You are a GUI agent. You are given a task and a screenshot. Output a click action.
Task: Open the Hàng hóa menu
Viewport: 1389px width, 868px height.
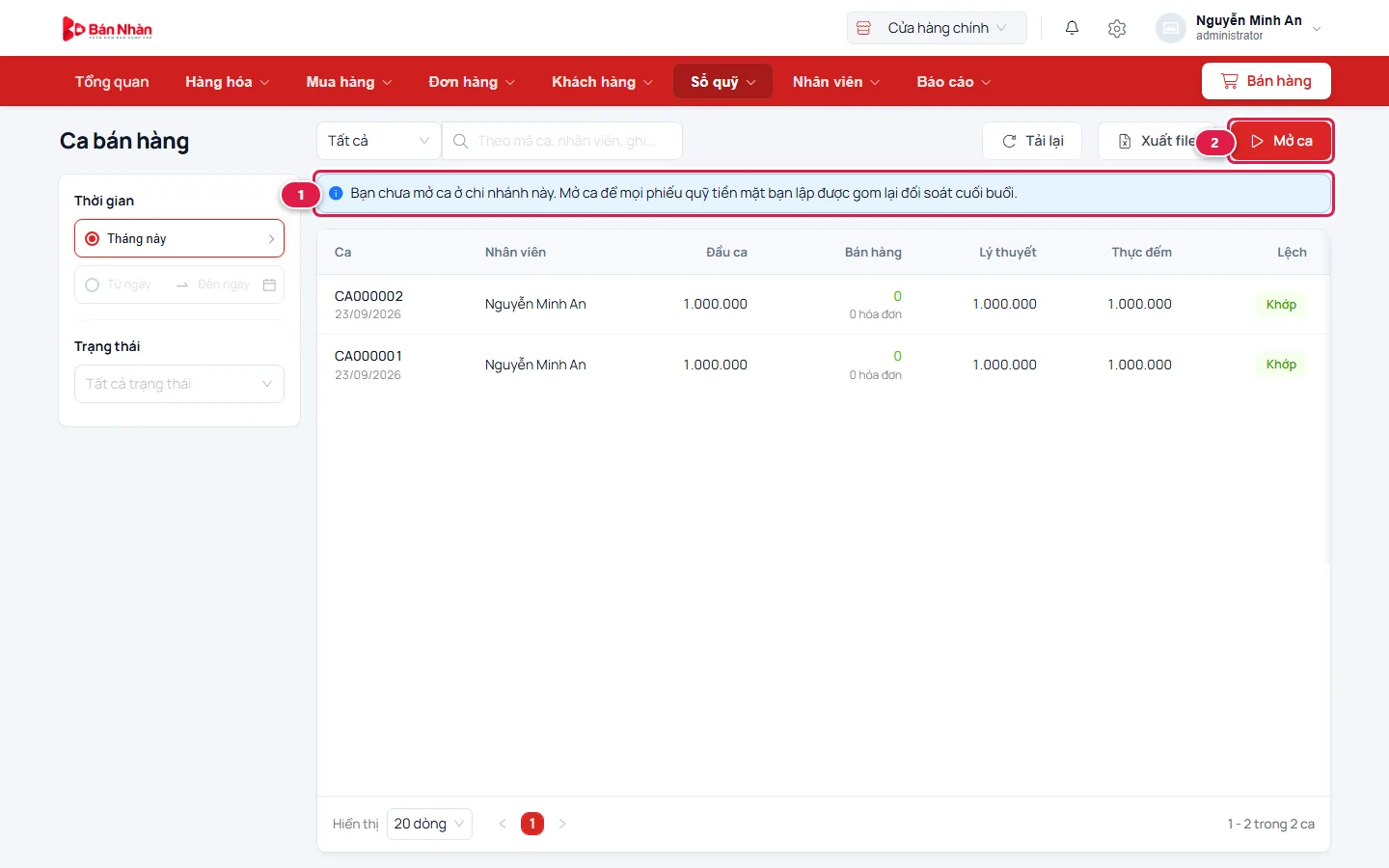[228, 82]
